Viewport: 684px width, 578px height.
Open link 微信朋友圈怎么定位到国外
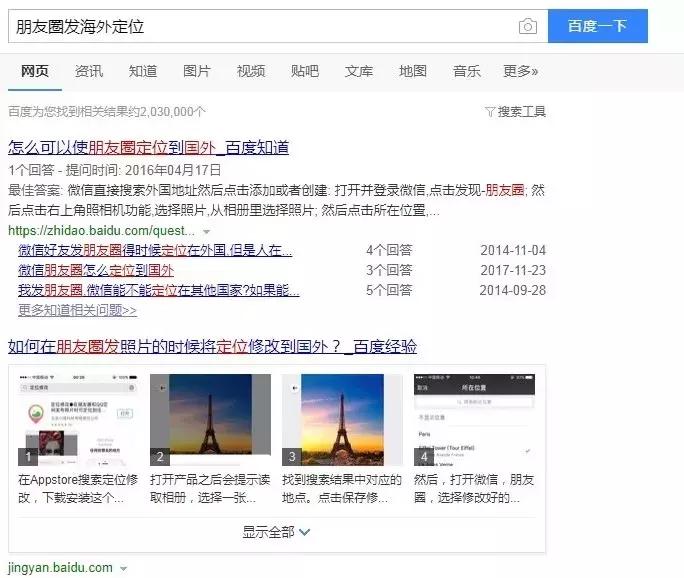click(x=96, y=270)
